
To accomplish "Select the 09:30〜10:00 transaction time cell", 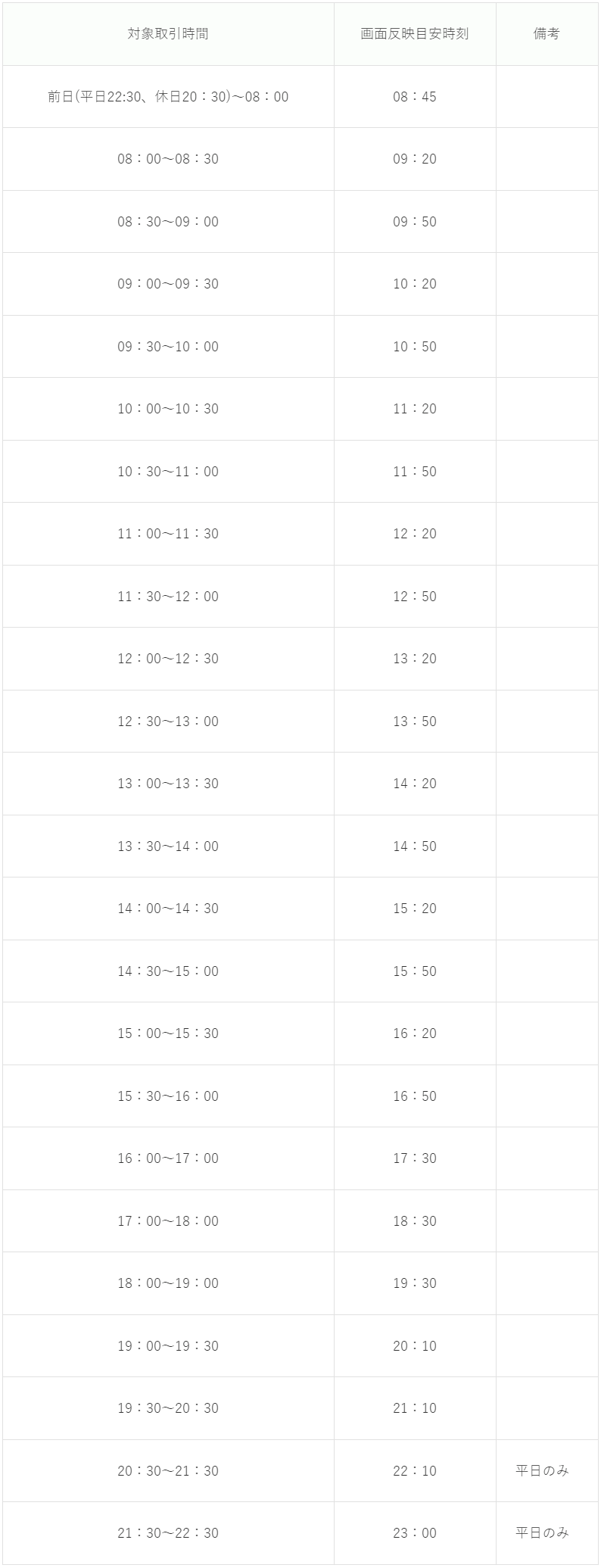I will (168, 347).
